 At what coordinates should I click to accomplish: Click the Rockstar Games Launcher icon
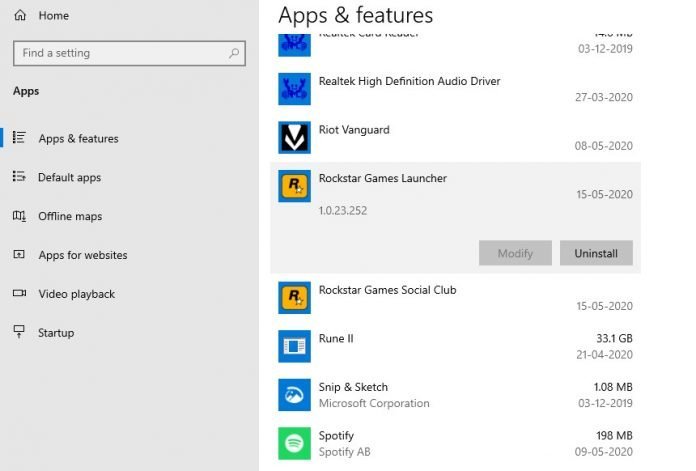[x=294, y=186]
